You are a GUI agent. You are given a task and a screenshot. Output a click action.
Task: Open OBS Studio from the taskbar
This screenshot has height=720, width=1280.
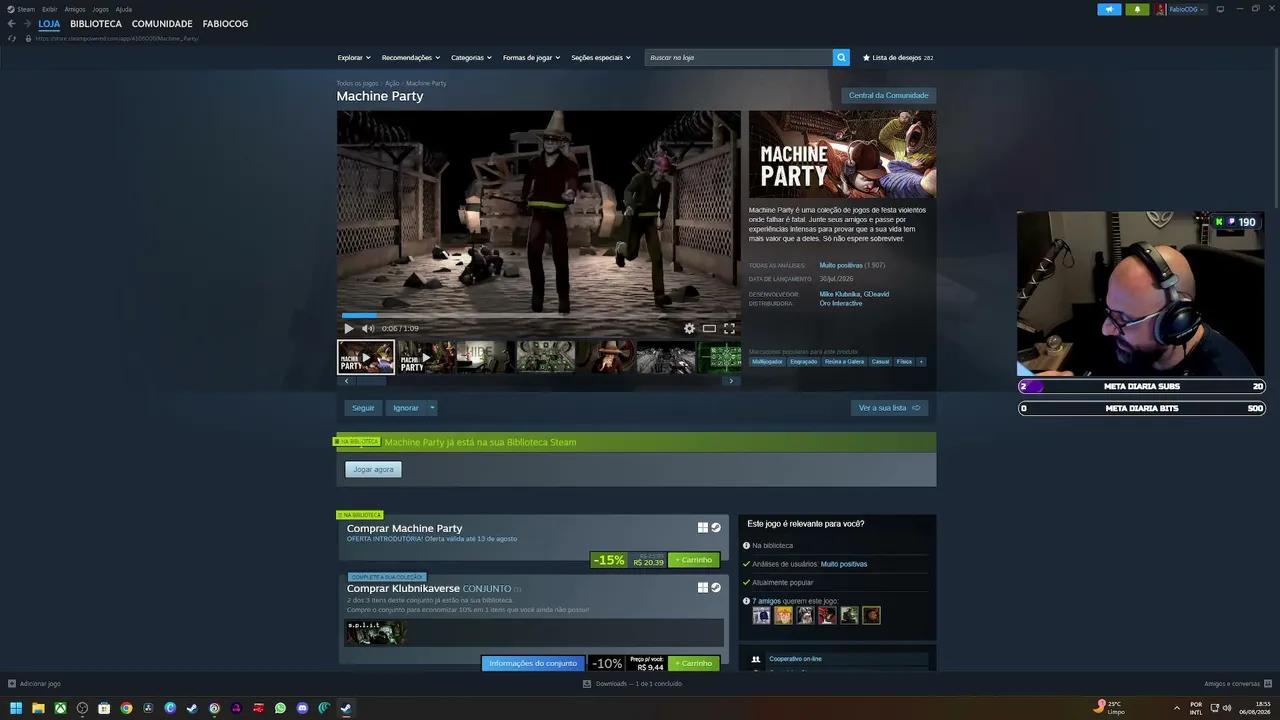[82, 708]
